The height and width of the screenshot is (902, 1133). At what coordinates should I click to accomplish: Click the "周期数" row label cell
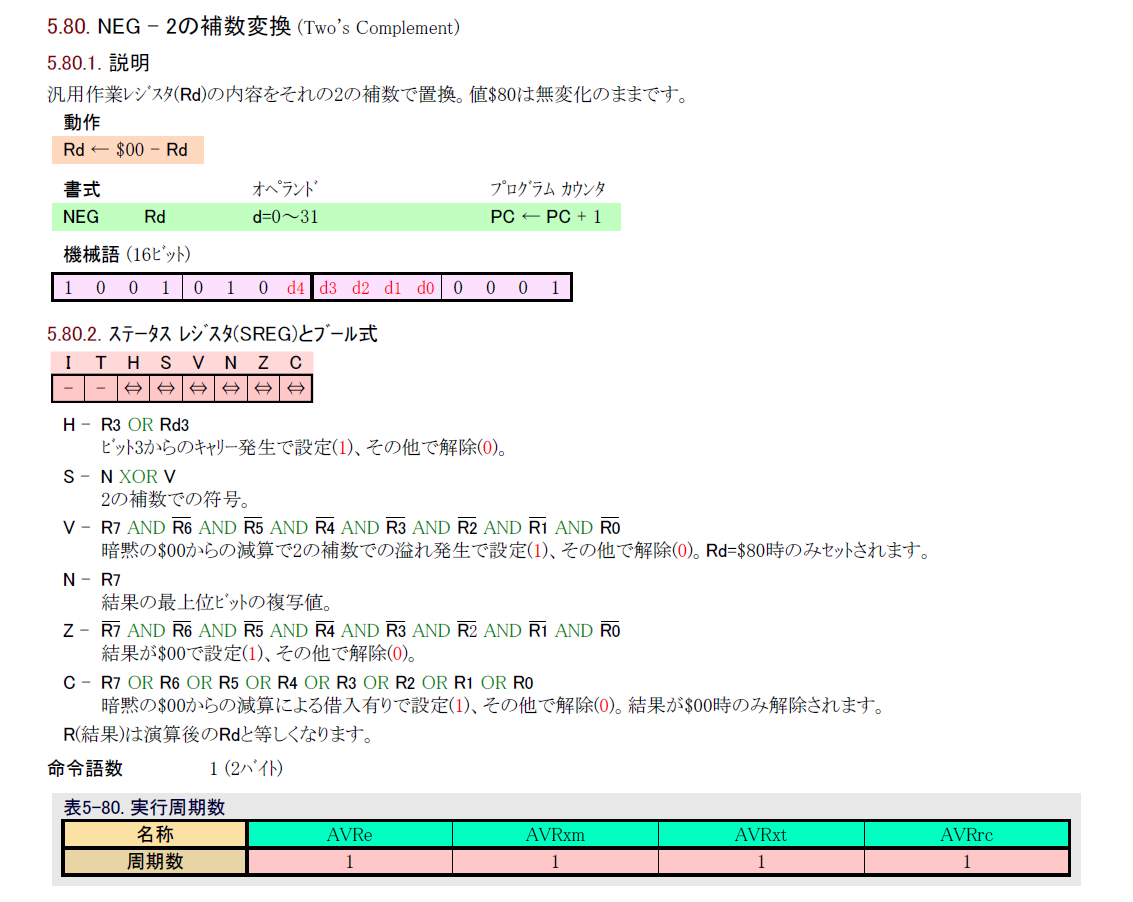[155, 861]
